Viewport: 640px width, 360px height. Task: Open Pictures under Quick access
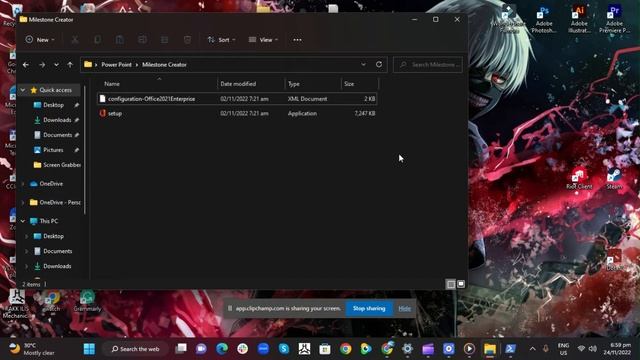(x=53, y=150)
